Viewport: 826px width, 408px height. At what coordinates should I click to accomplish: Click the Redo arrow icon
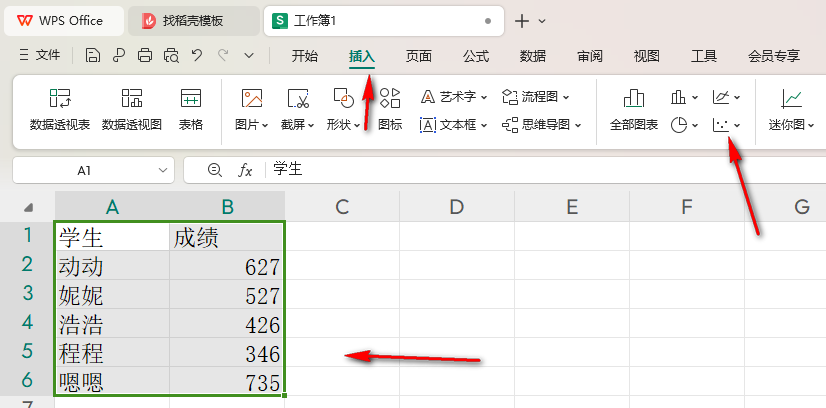point(223,55)
